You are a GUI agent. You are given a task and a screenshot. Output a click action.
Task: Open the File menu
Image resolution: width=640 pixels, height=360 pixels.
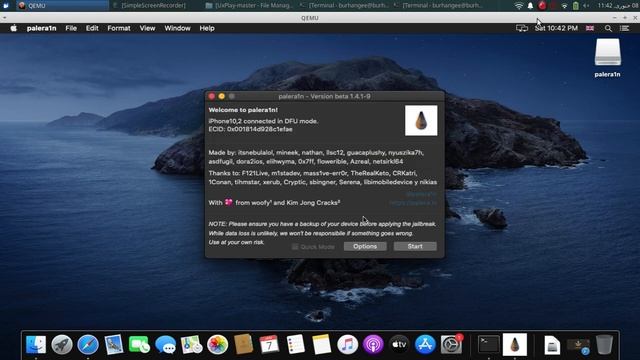point(71,28)
